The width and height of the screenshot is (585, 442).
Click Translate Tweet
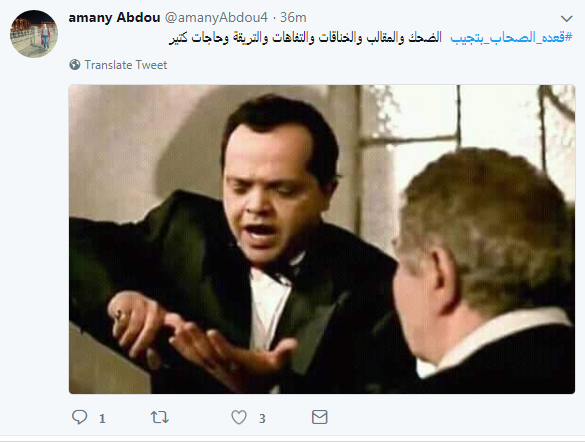pyautogui.click(x=126, y=65)
